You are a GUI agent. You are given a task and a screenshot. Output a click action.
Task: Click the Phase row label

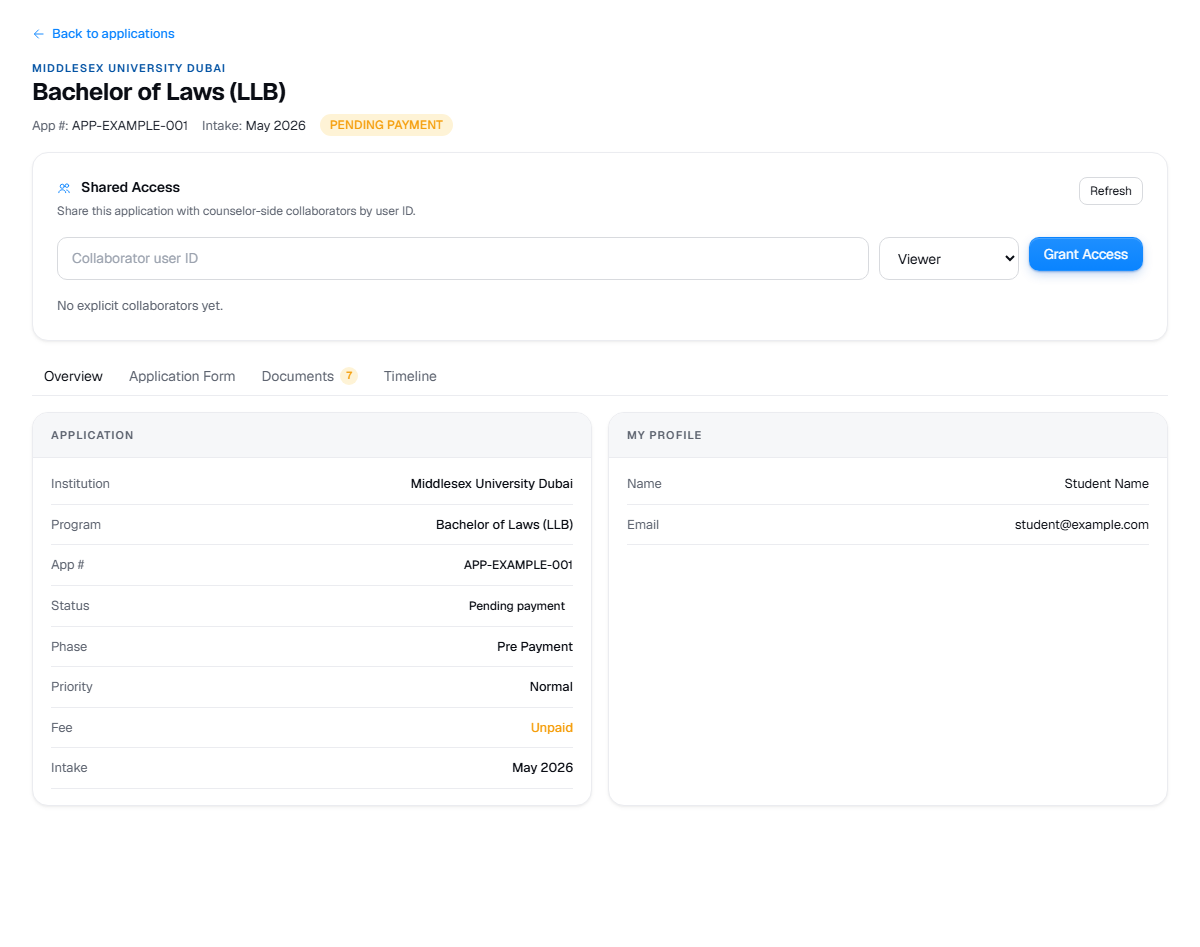pos(69,647)
